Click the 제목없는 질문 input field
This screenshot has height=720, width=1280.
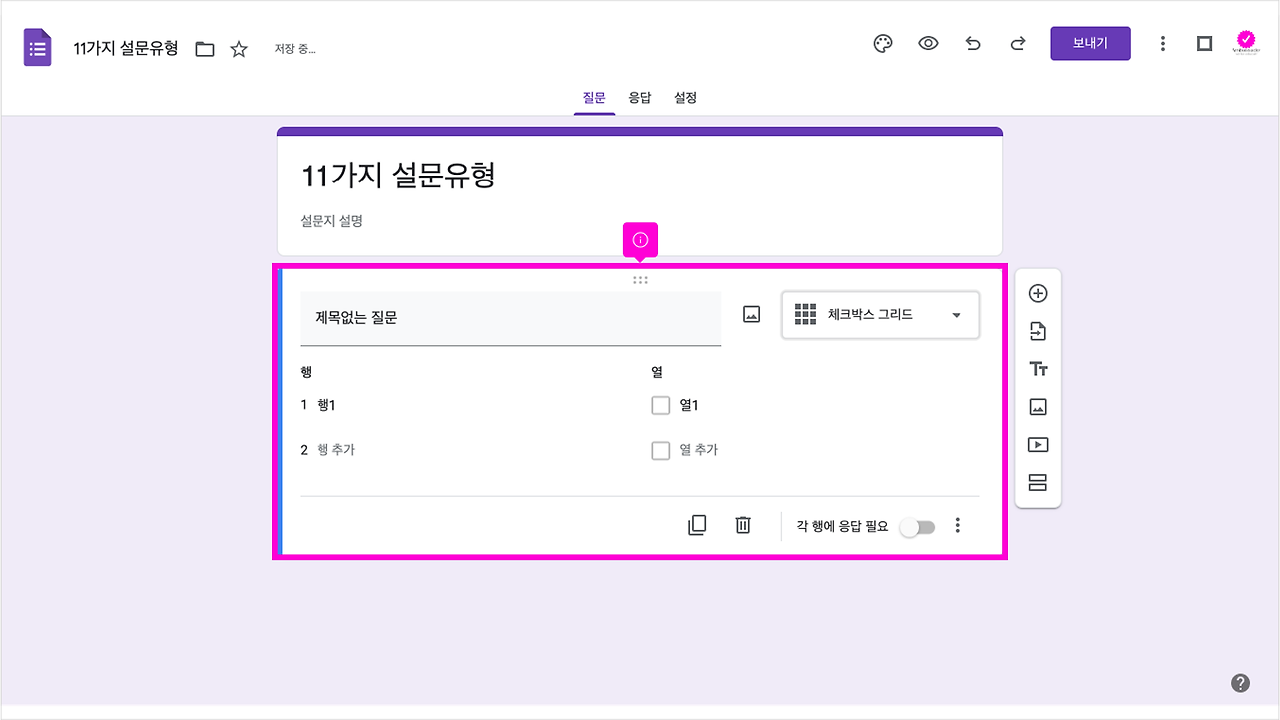coord(510,319)
